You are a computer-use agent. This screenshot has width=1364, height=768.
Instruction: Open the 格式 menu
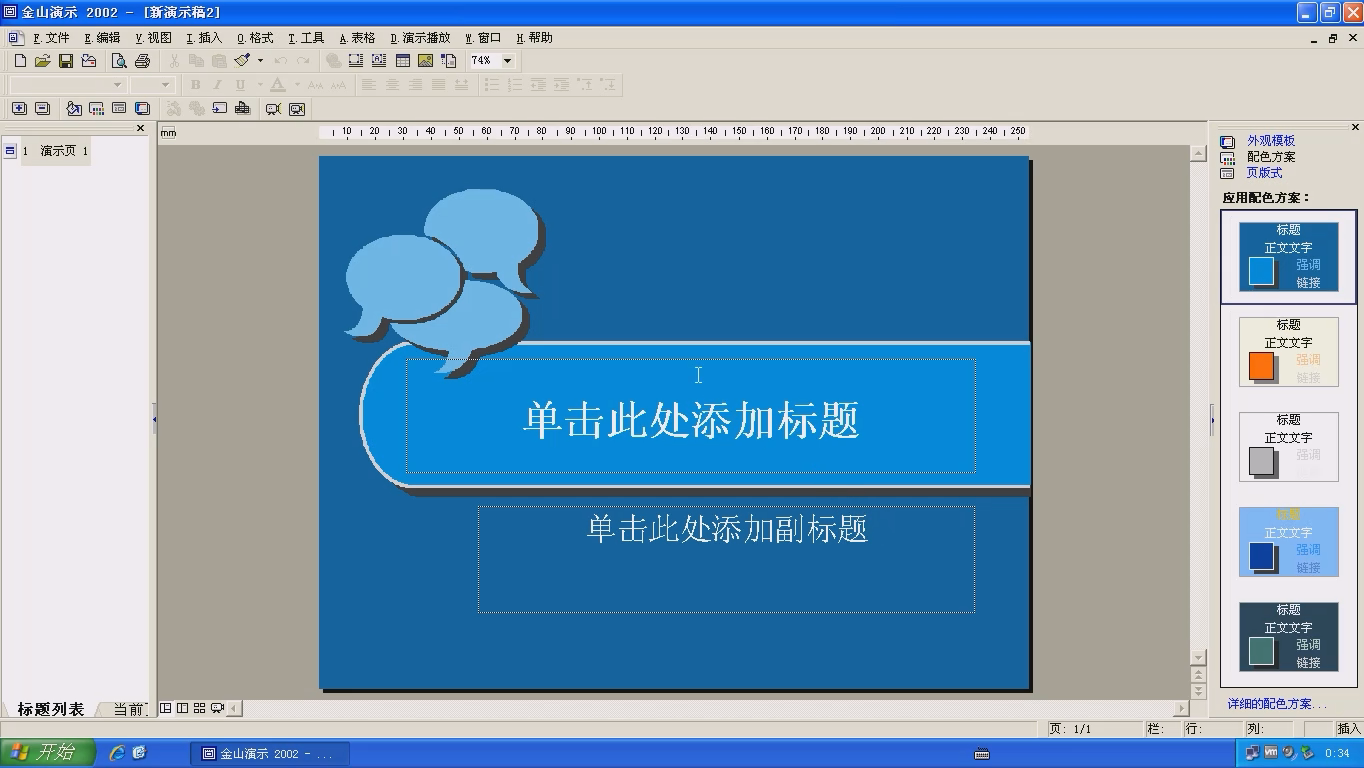tap(255, 38)
